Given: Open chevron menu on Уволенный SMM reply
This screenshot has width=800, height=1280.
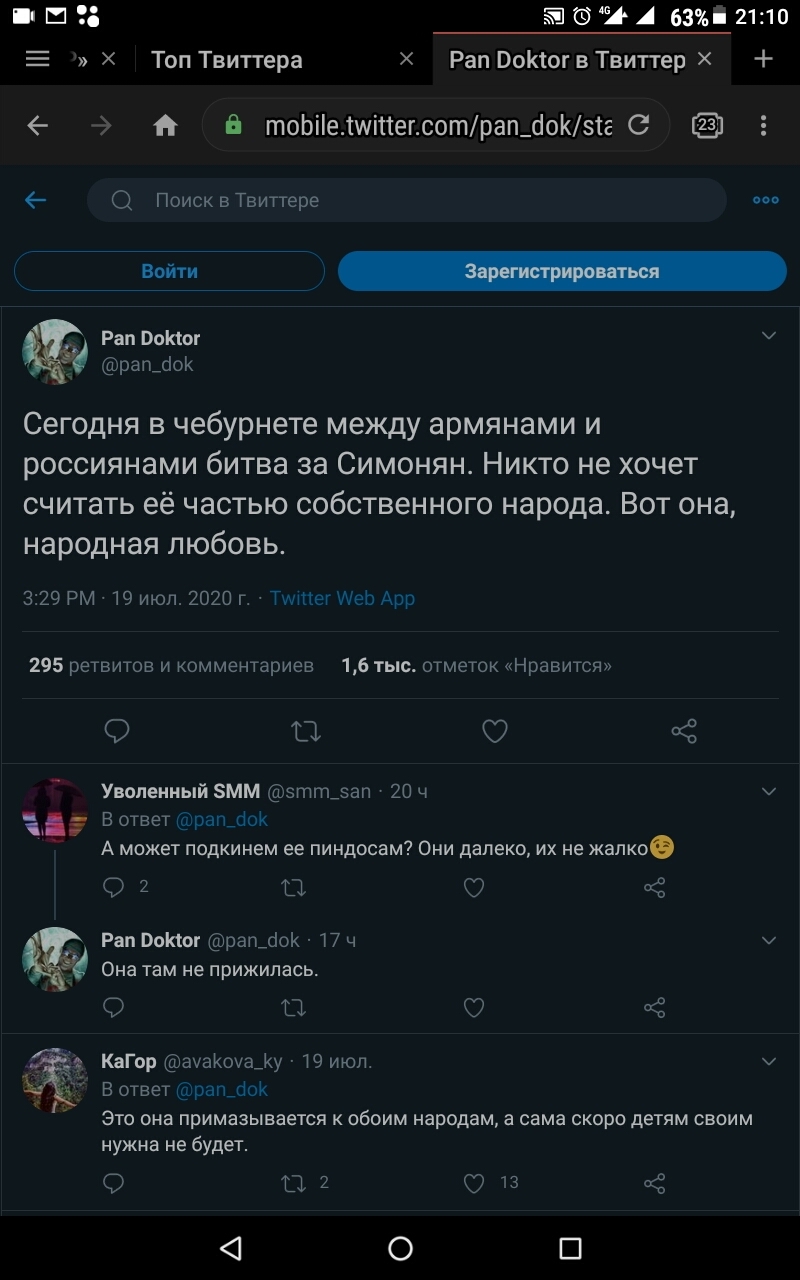Looking at the screenshot, I should (769, 792).
